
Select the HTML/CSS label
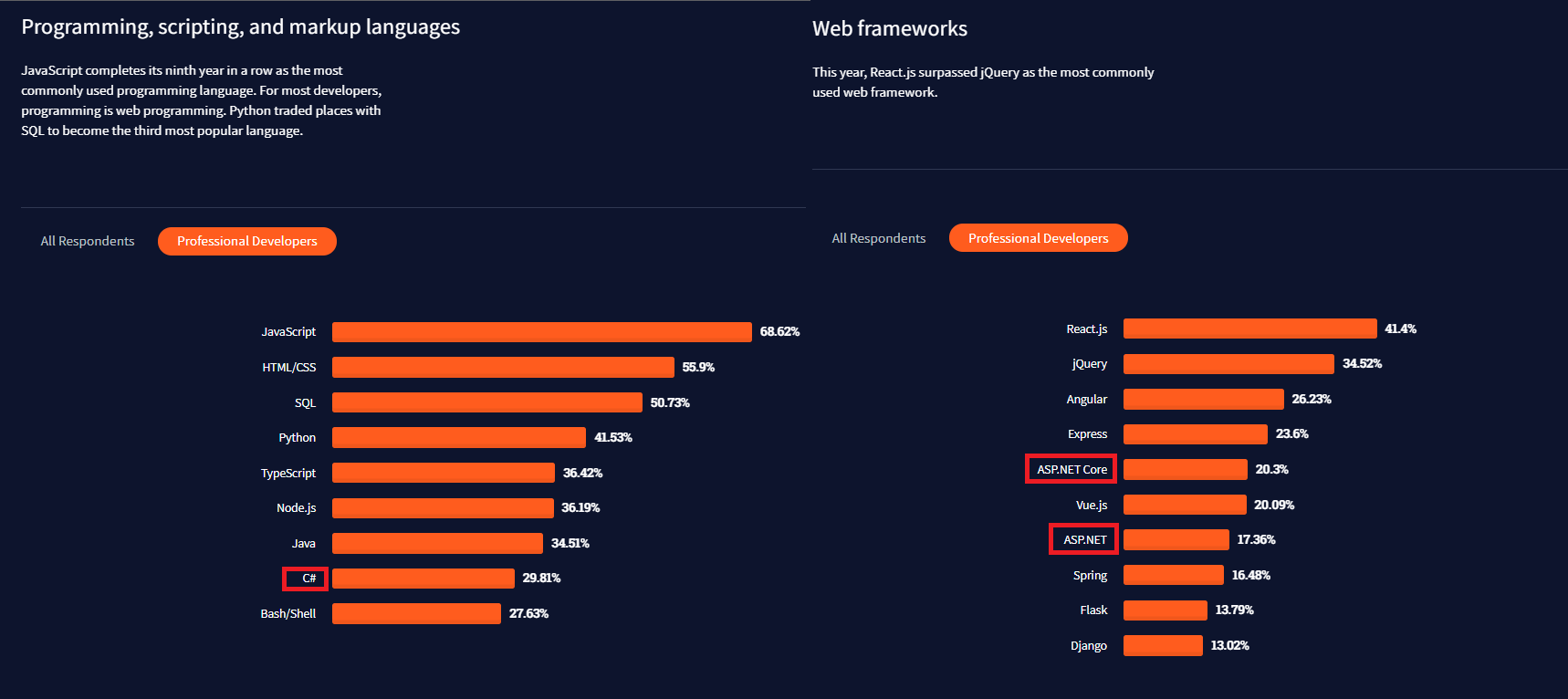[288, 368]
